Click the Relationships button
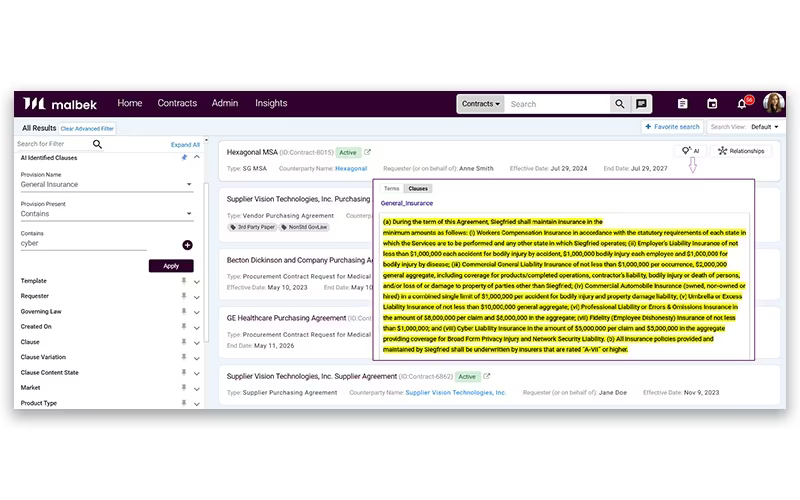The width and height of the screenshot is (800, 500). tap(741, 151)
